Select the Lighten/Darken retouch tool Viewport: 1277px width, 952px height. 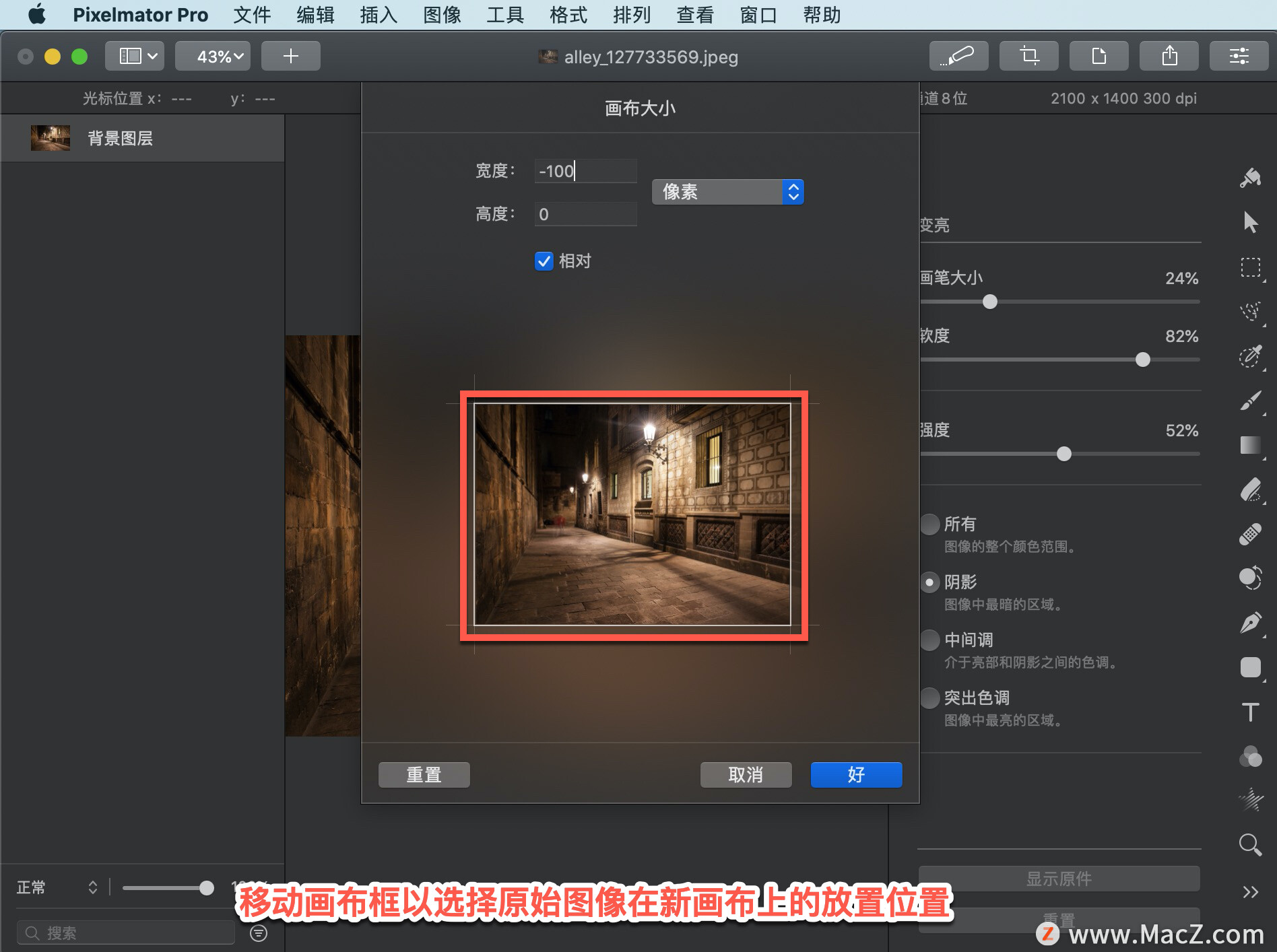(x=1251, y=578)
